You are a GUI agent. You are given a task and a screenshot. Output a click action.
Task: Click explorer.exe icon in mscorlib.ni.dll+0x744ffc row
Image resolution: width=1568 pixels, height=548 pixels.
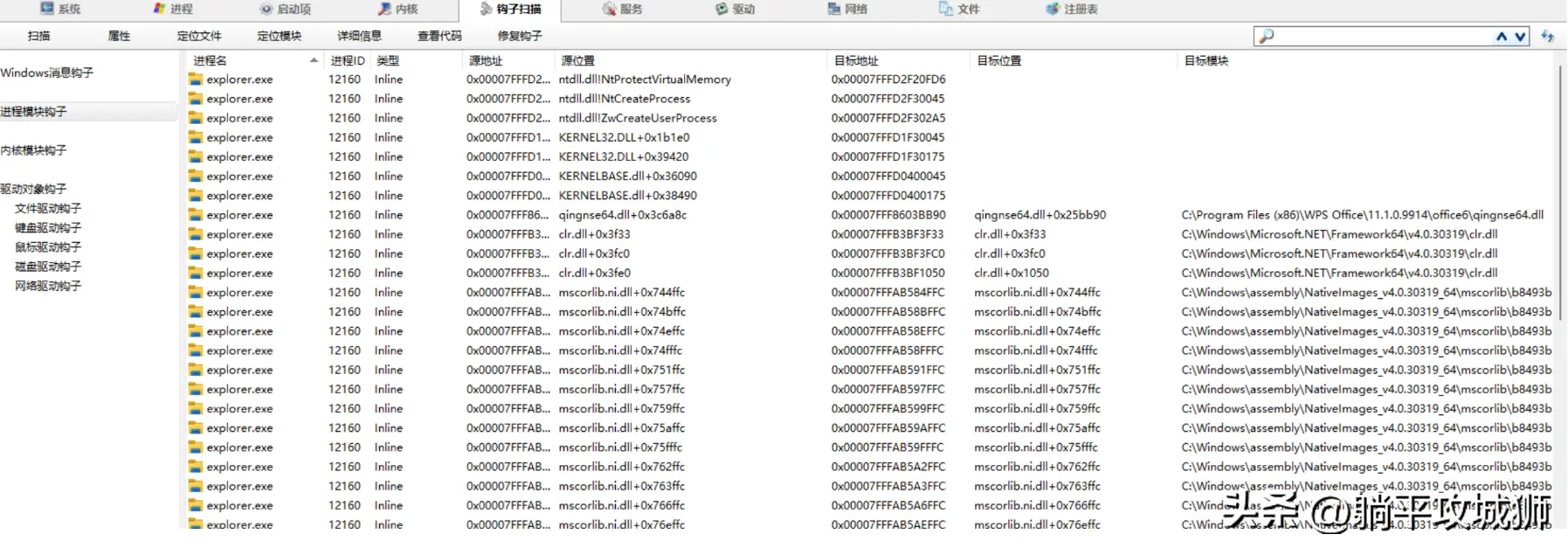[x=195, y=292]
